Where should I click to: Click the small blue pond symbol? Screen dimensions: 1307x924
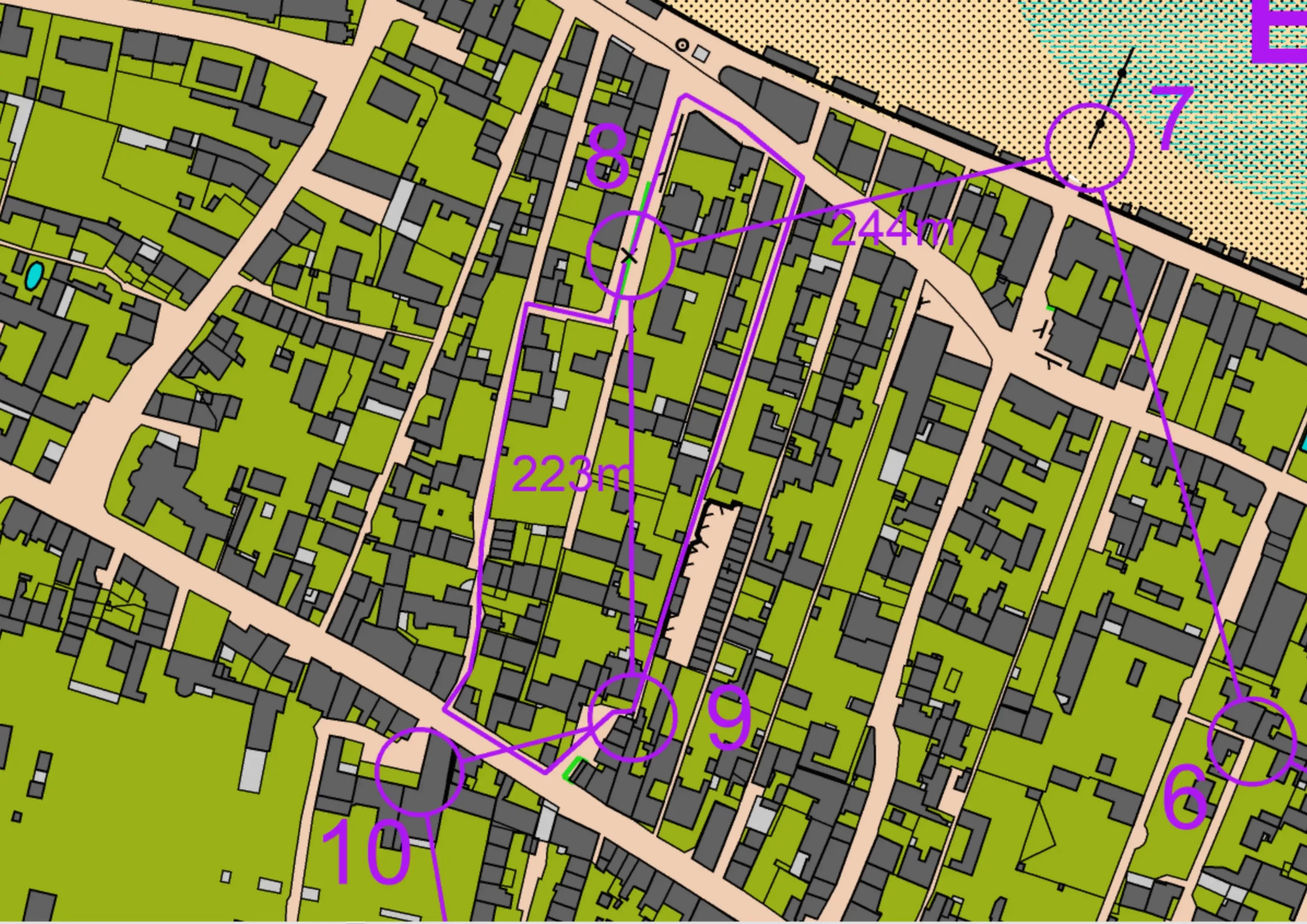[x=35, y=276]
